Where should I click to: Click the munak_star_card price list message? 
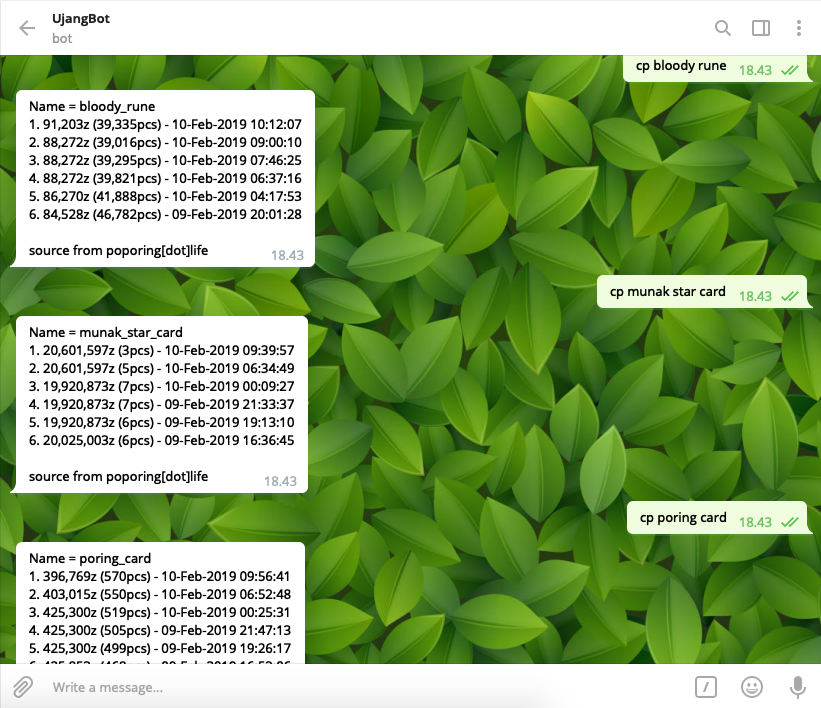(x=159, y=404)
